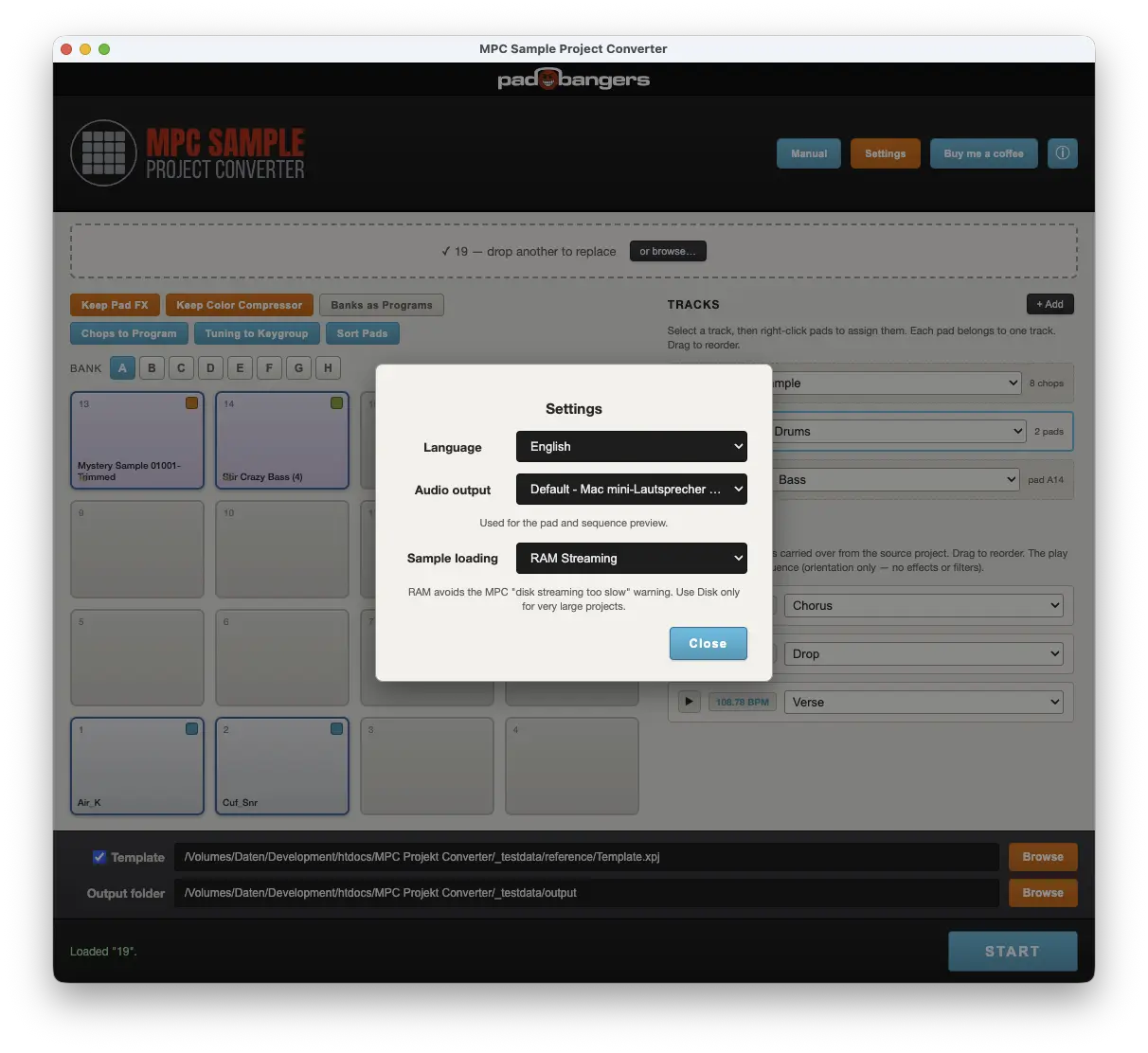1148x1053 pixels.
Task: Open the Verse sequence dropdown
Action: coord(924,702)
